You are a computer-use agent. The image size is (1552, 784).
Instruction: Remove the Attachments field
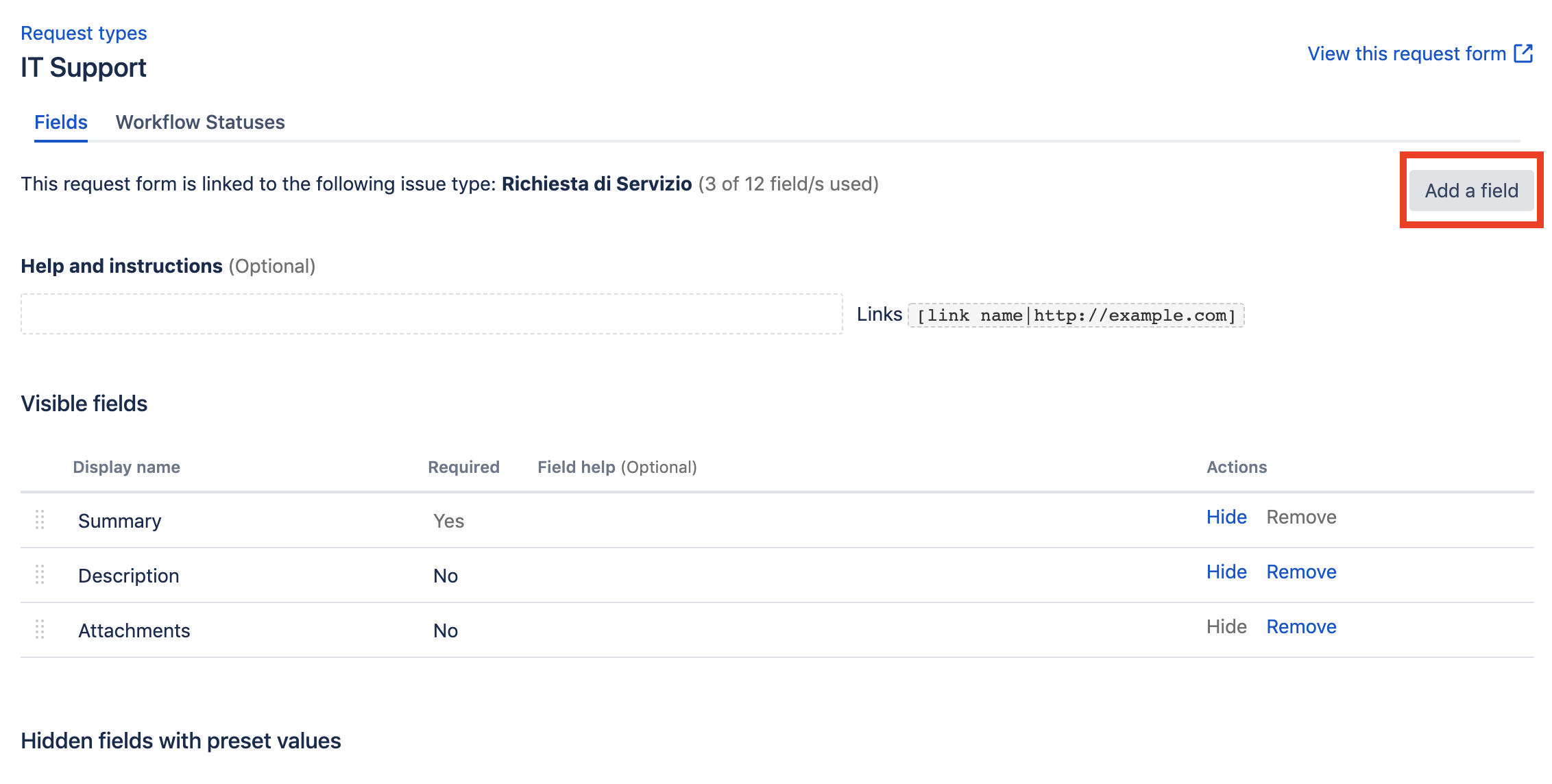click(x=1301, y=626)
